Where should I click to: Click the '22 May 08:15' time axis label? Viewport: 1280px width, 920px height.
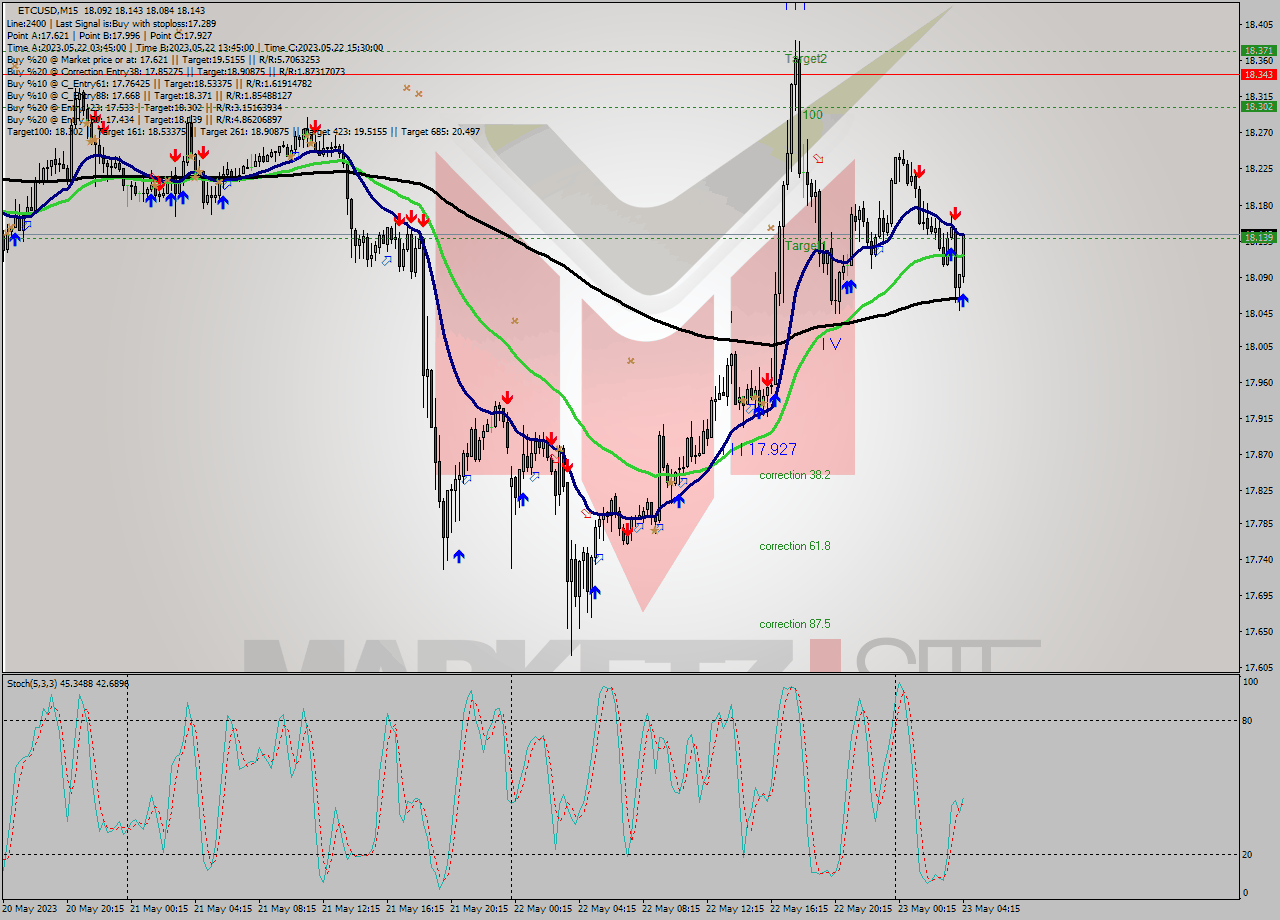pyautogui.click(x=670, y=909)
